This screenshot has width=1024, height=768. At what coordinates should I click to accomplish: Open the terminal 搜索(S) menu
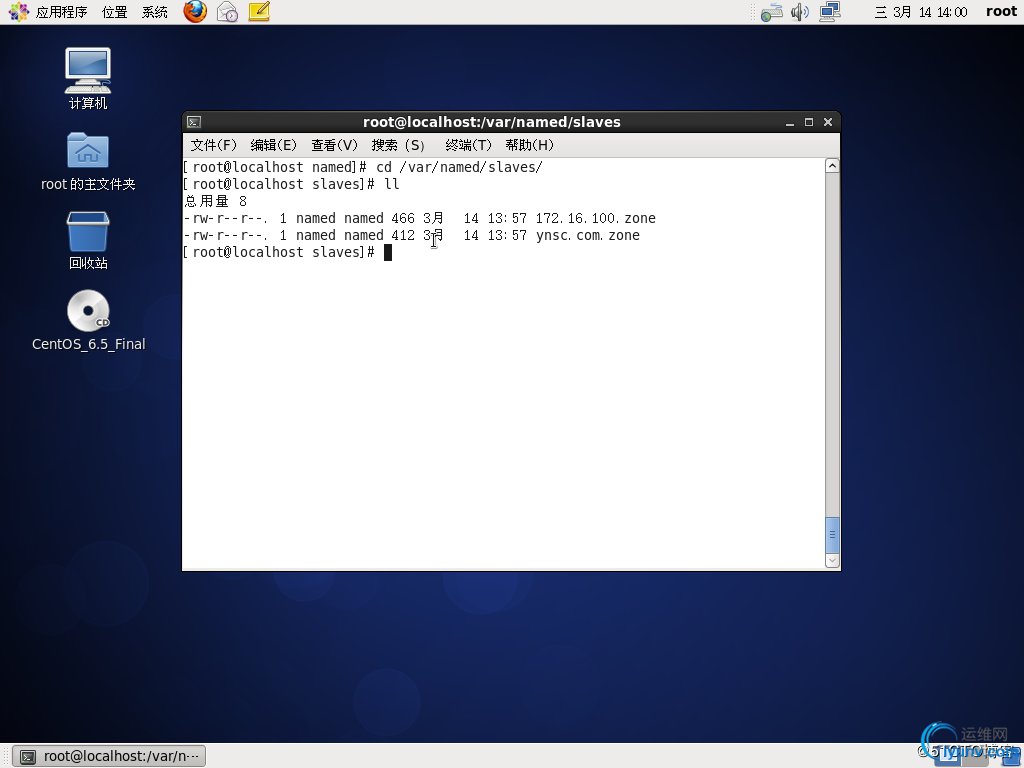[398, 145]
